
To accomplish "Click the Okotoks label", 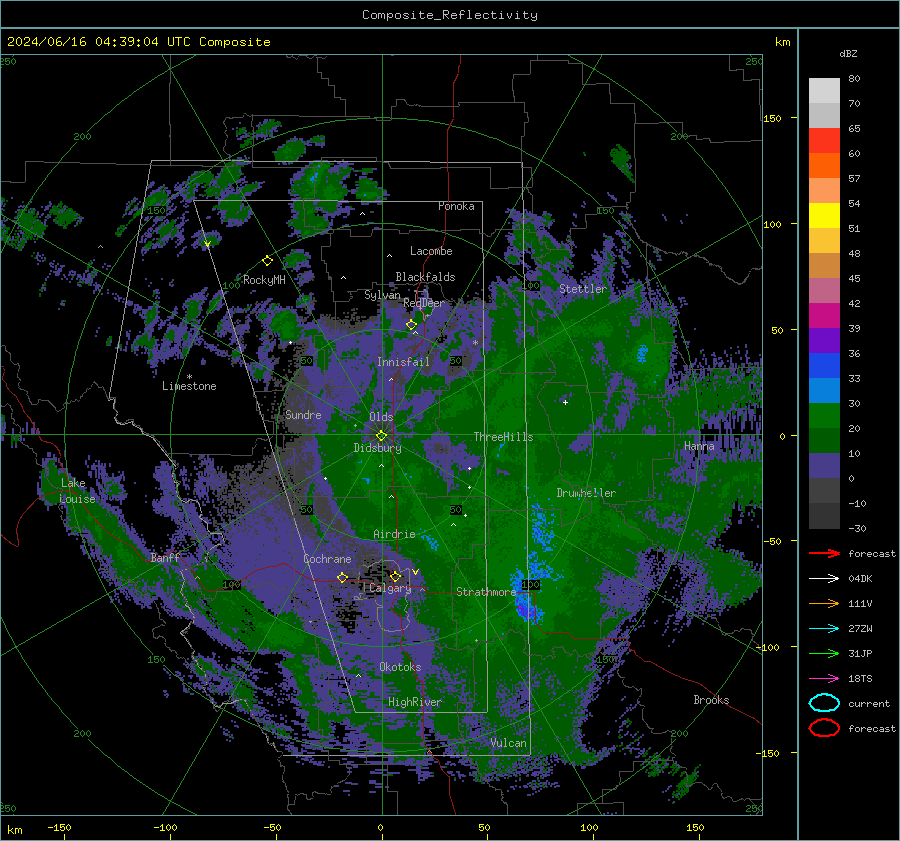I will tap(400, 667).
